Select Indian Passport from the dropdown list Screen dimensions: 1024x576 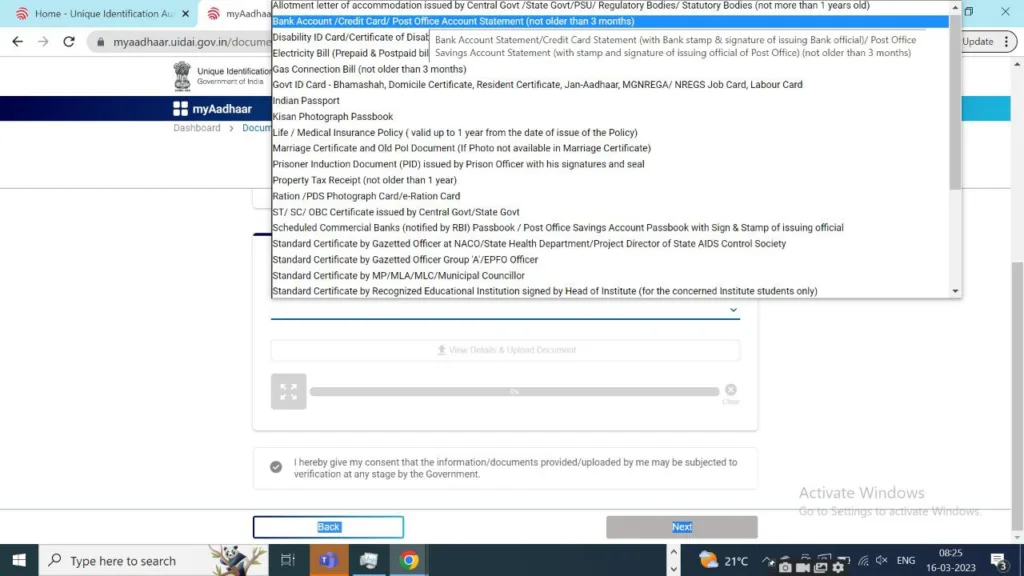(306, 101)
